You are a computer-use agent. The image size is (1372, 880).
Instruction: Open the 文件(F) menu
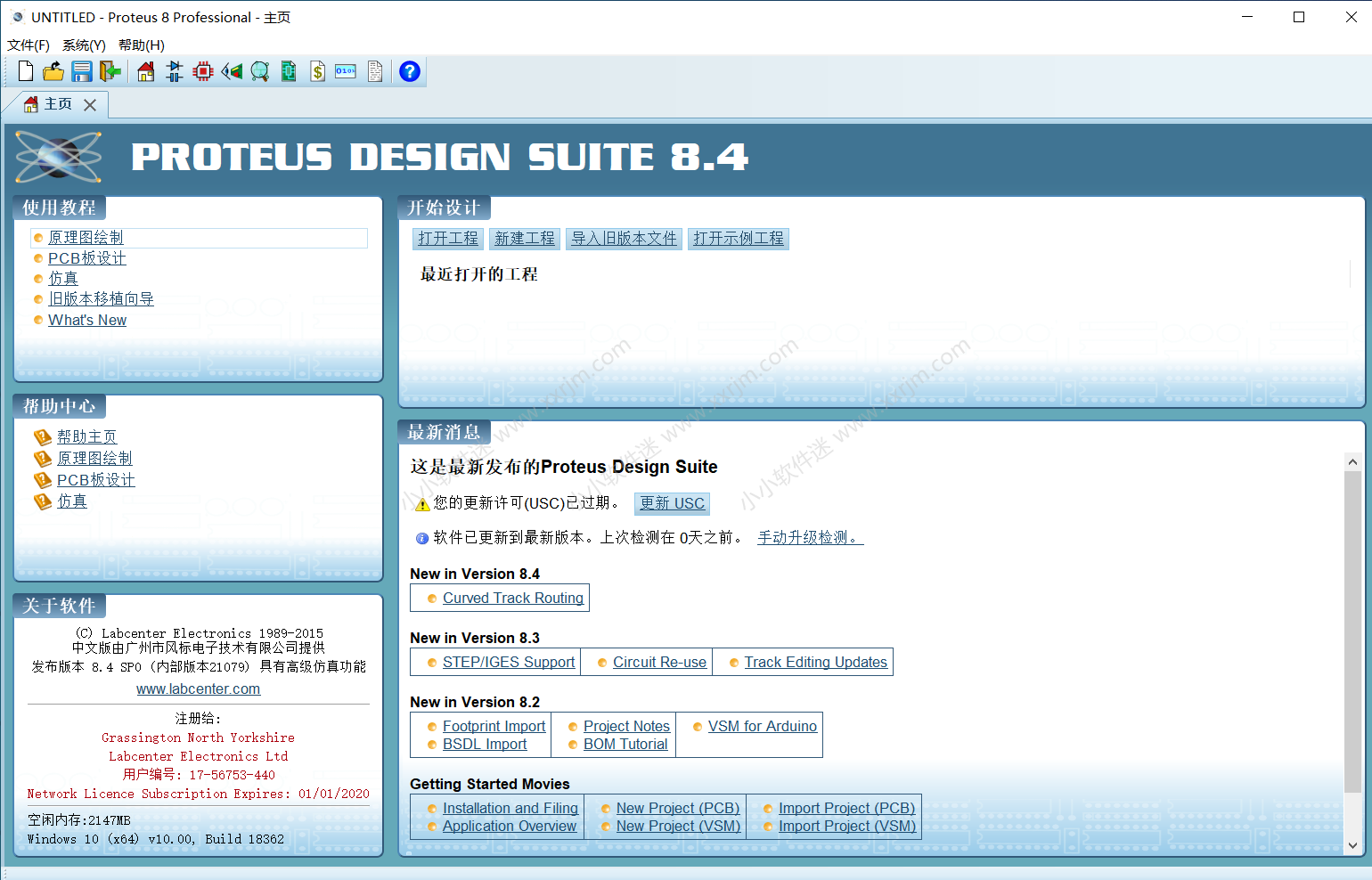coord(29,45)
